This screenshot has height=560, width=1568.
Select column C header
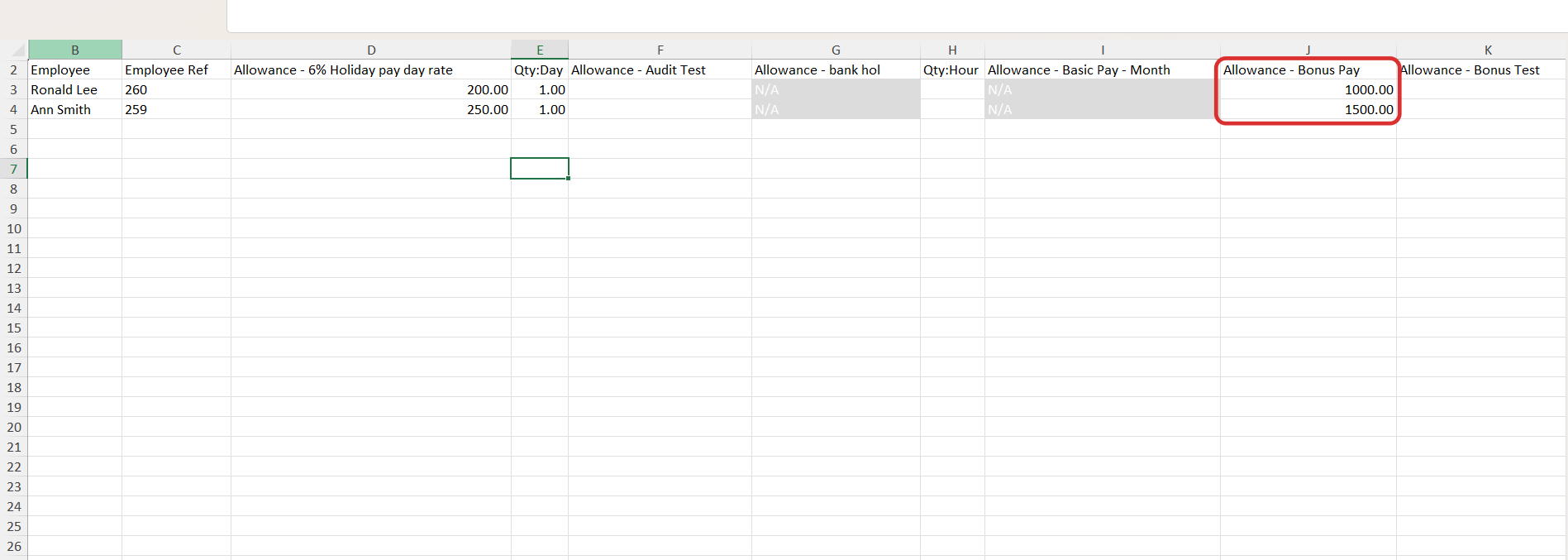177,50
